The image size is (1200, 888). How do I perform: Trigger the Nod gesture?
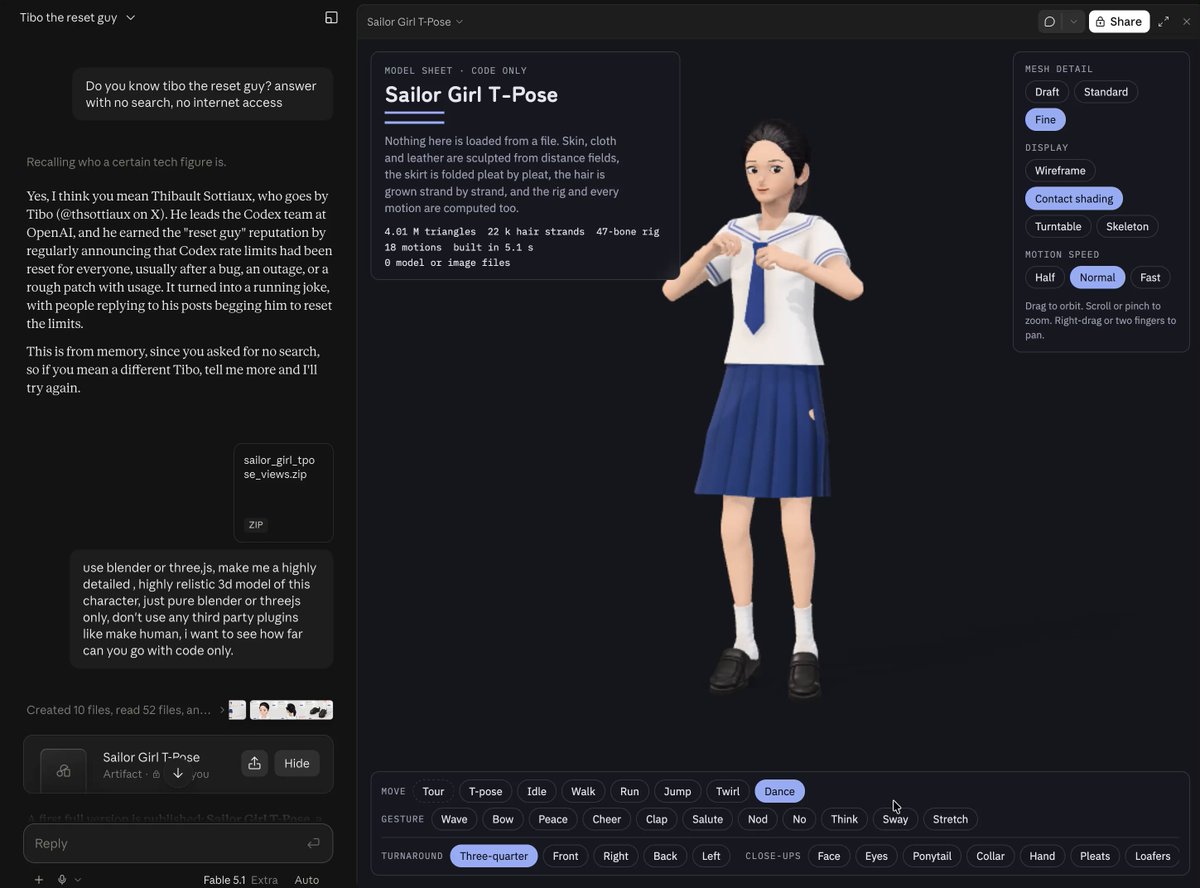click(758, 820)
